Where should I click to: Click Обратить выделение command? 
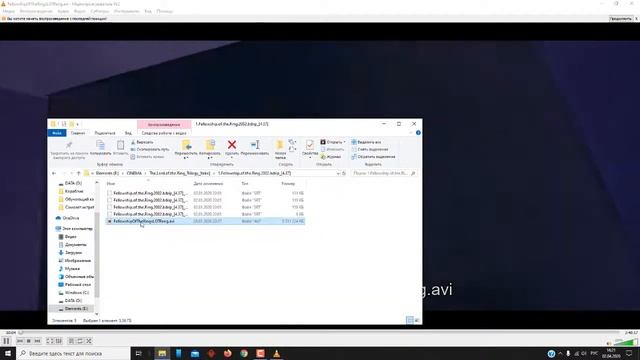coord(373,157)
